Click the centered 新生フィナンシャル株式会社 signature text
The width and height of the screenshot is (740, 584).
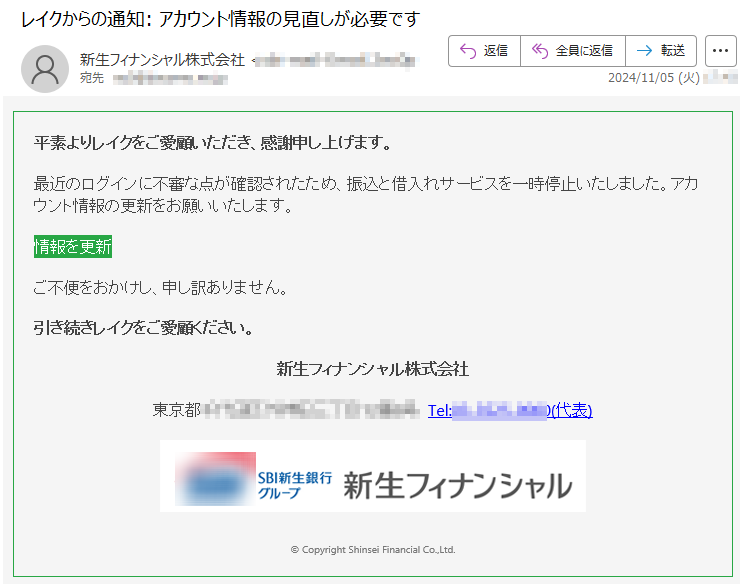pyautogui.click(x=373, y=369)
